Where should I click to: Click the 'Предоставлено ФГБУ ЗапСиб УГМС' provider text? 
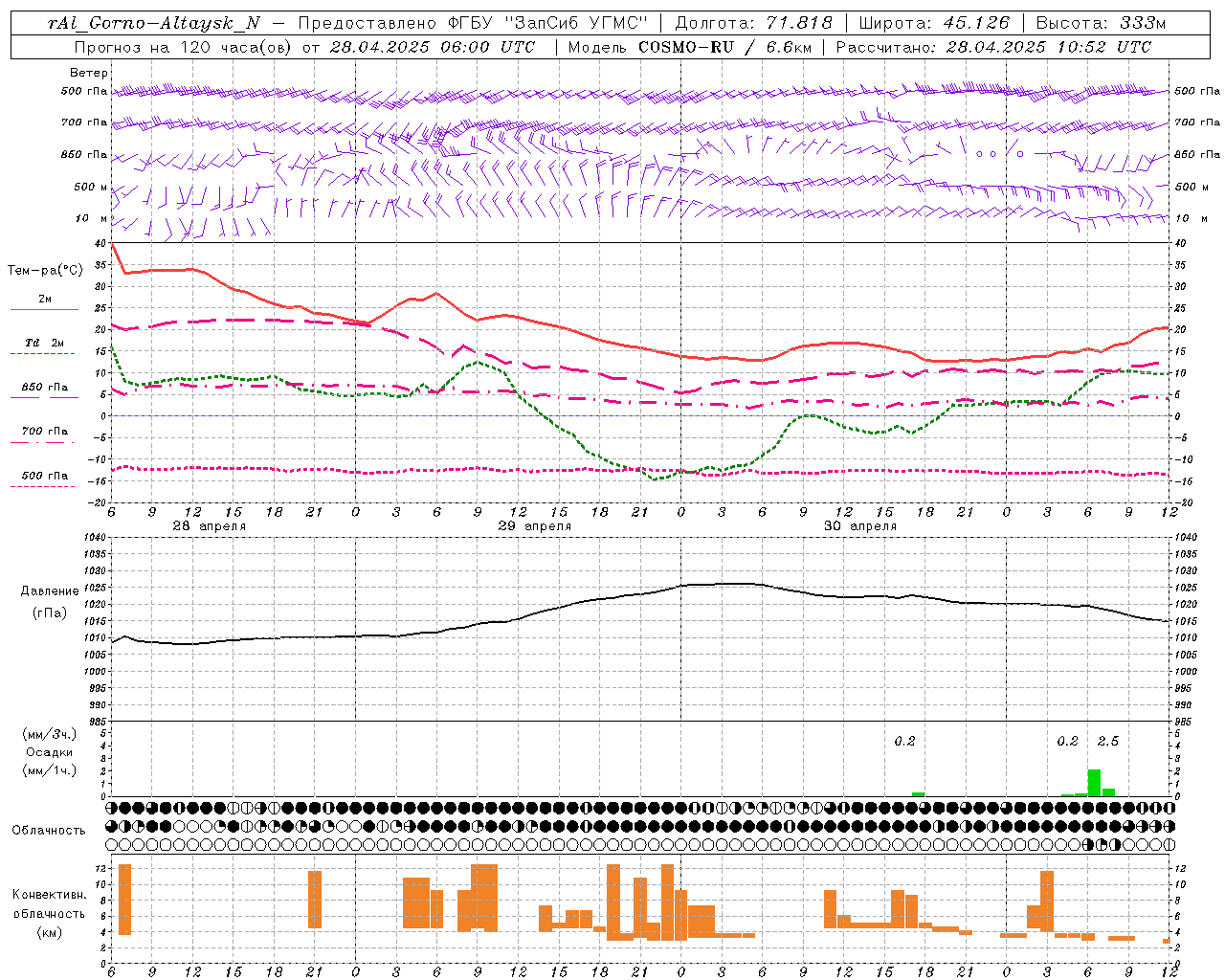[x=474, y=24]
